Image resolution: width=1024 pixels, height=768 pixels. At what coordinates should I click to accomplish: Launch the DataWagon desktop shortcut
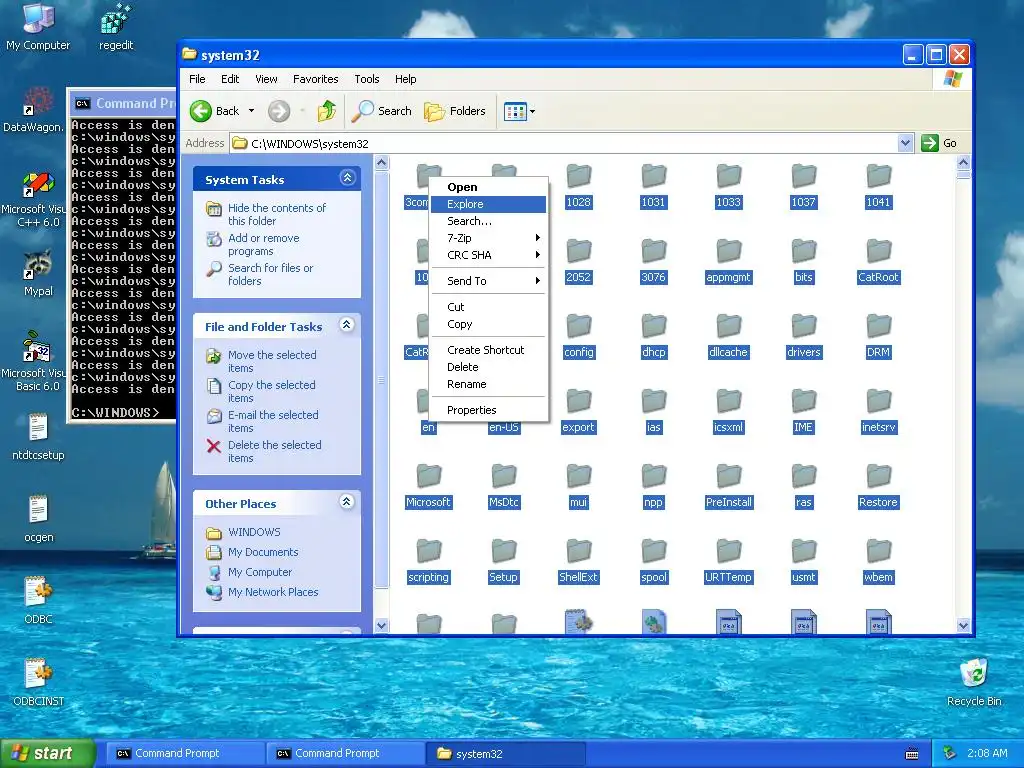point(33,109)
